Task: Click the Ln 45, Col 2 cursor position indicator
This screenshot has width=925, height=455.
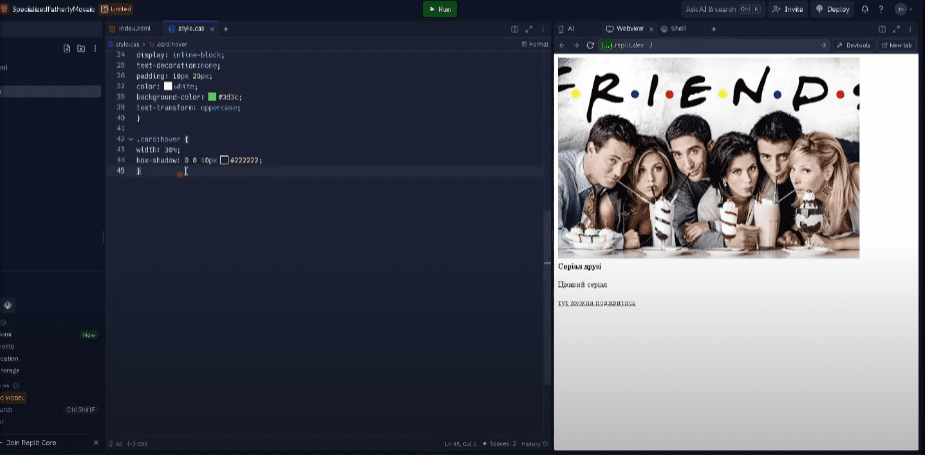Action: (461, 443)
